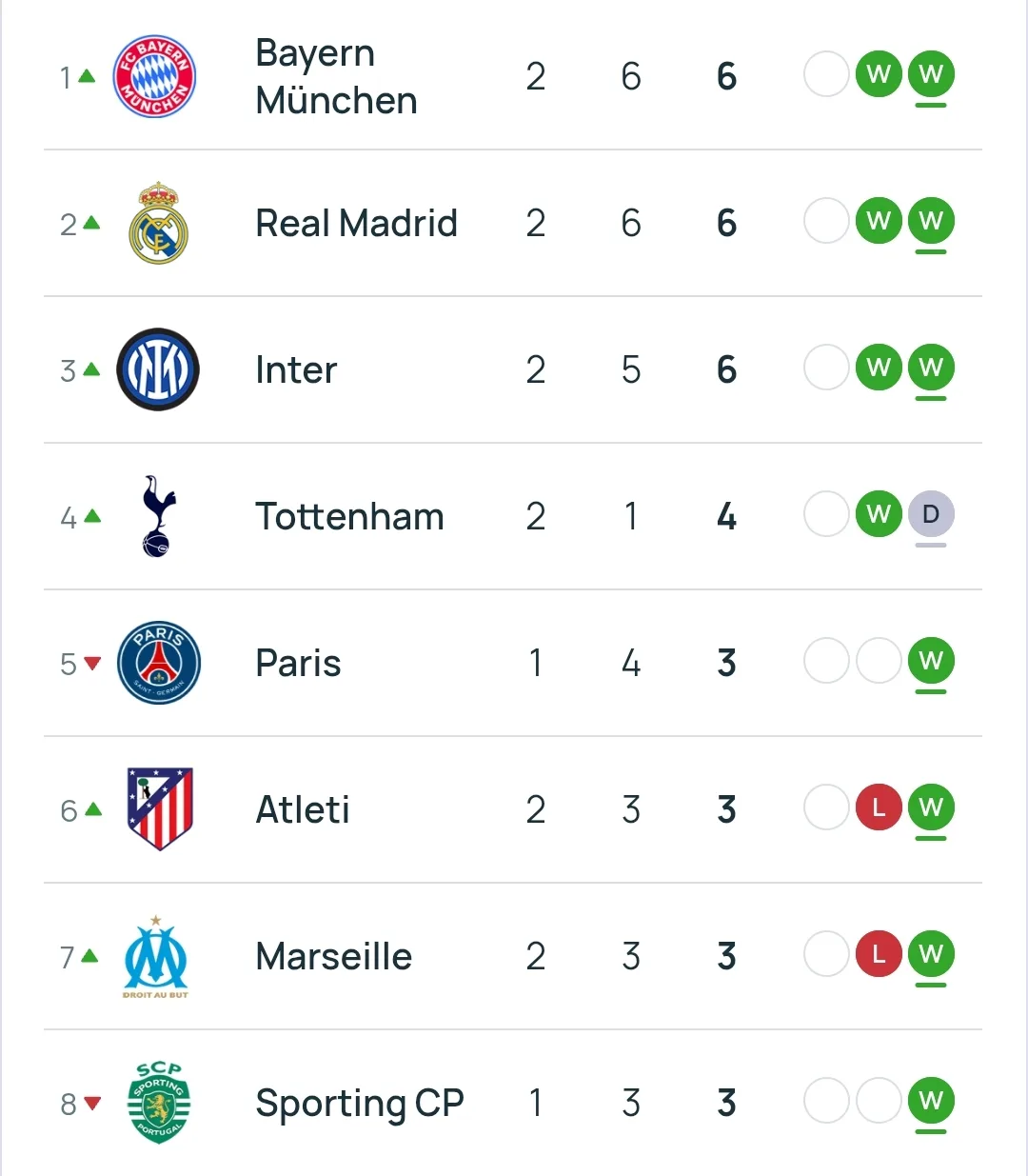Open the Real Madrid team name

(356, 223)
